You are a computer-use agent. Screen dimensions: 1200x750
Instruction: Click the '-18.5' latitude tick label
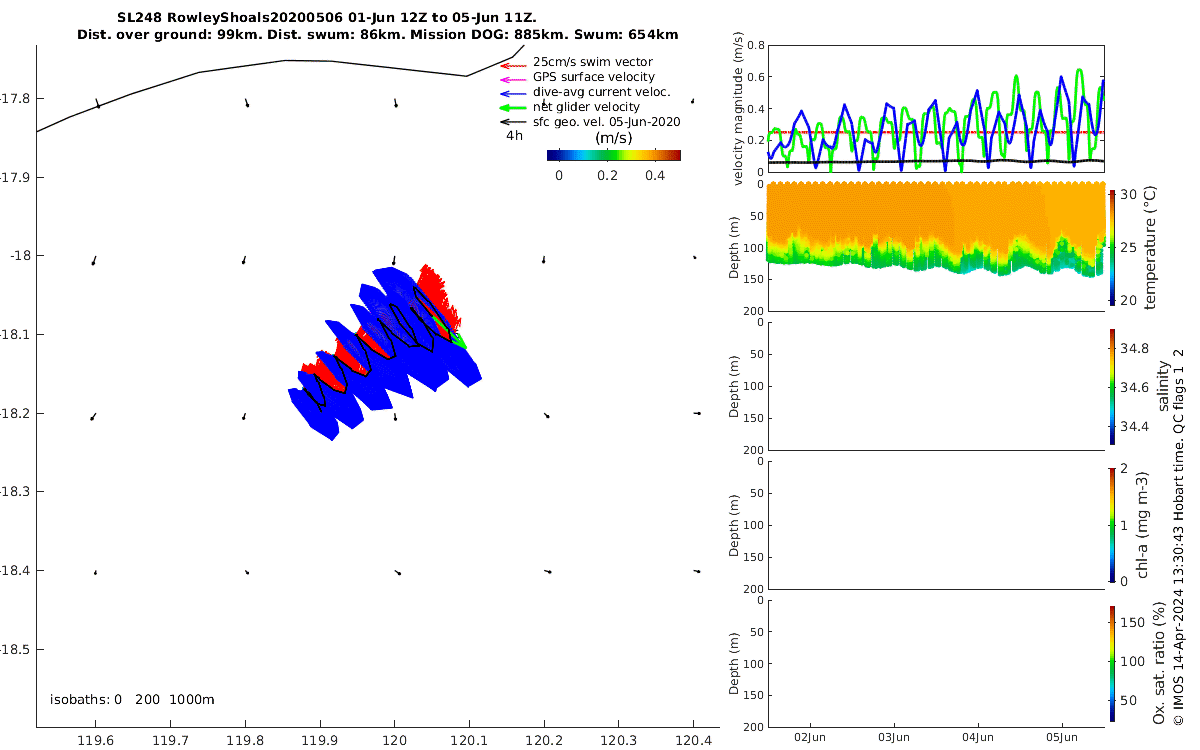(14, 649)
